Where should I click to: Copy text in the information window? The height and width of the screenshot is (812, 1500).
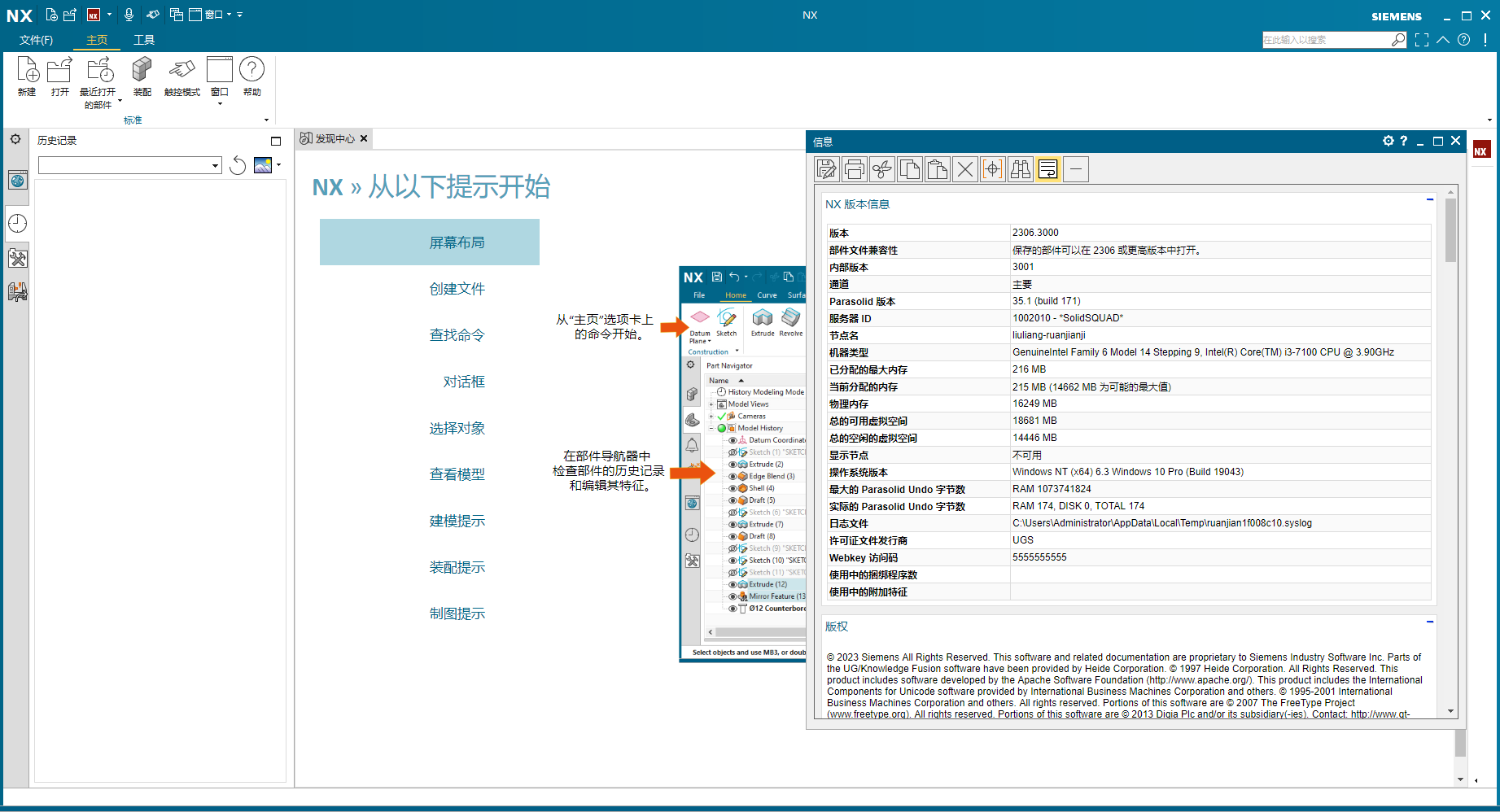point(909,168)
